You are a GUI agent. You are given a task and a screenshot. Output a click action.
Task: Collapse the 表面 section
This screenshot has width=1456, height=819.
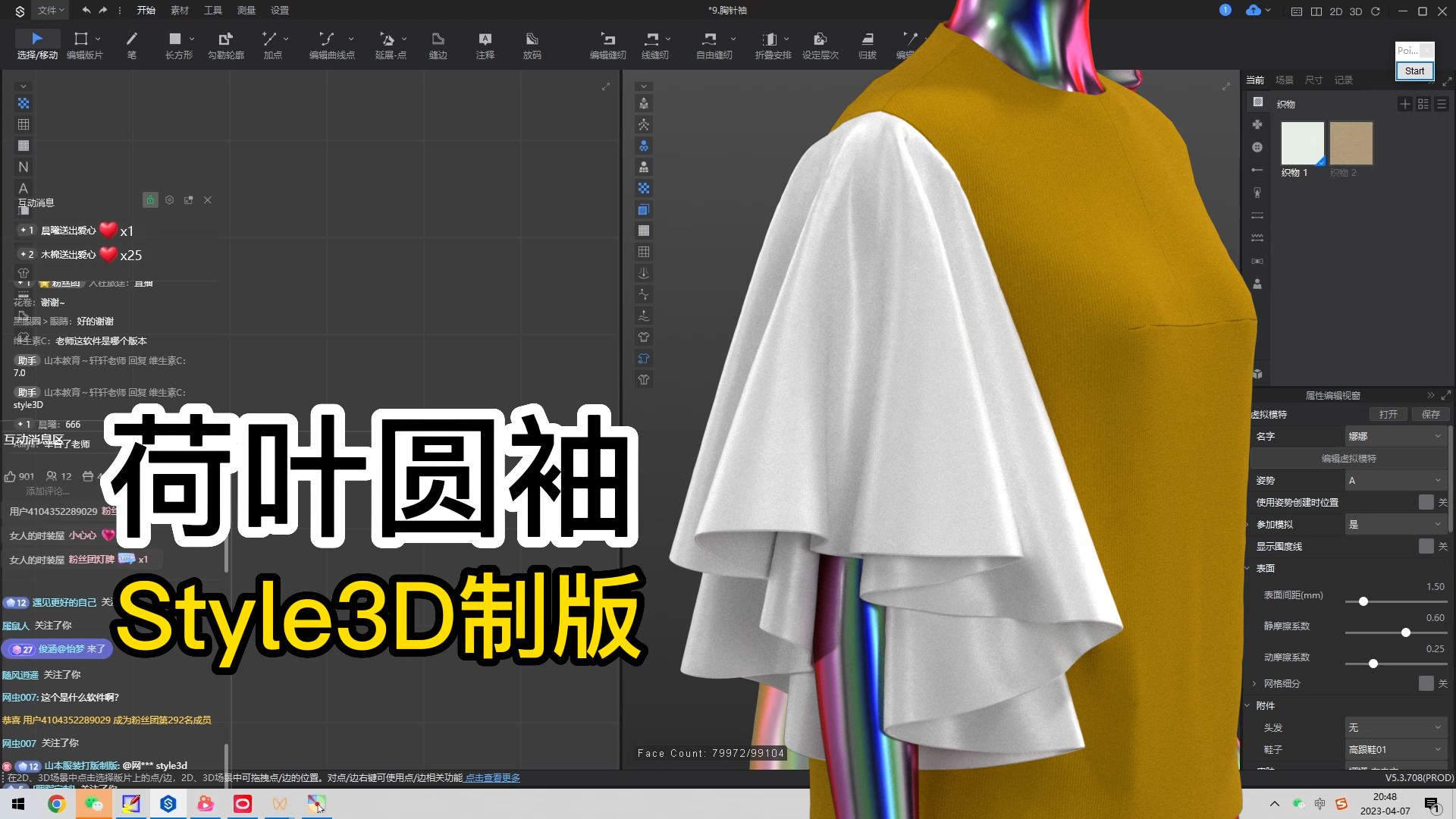1247,568
